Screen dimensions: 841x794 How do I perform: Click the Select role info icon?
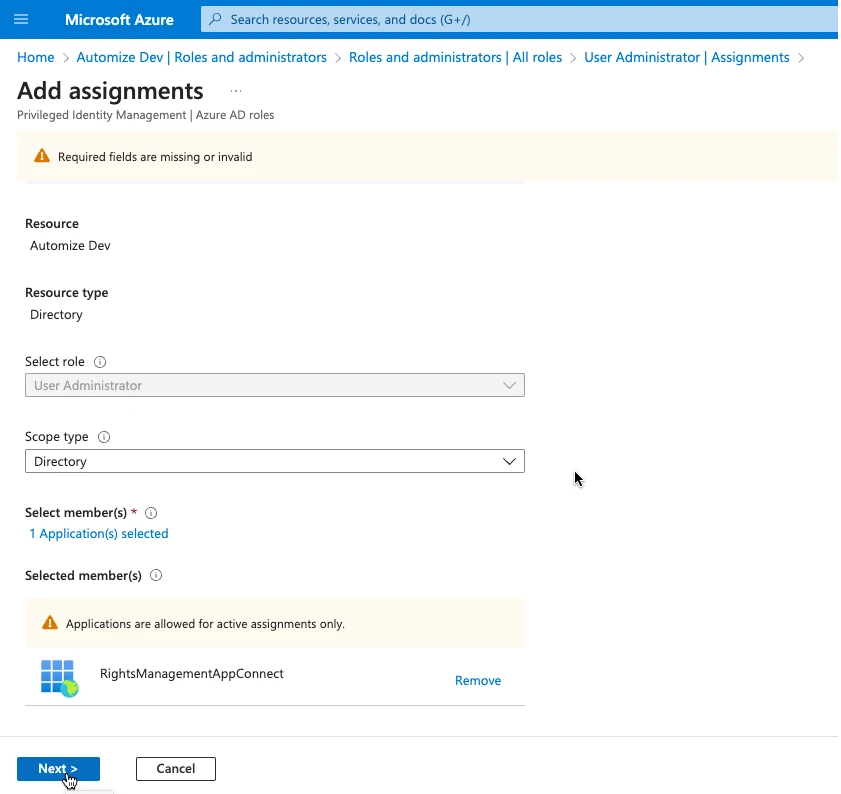pos(100,362)
